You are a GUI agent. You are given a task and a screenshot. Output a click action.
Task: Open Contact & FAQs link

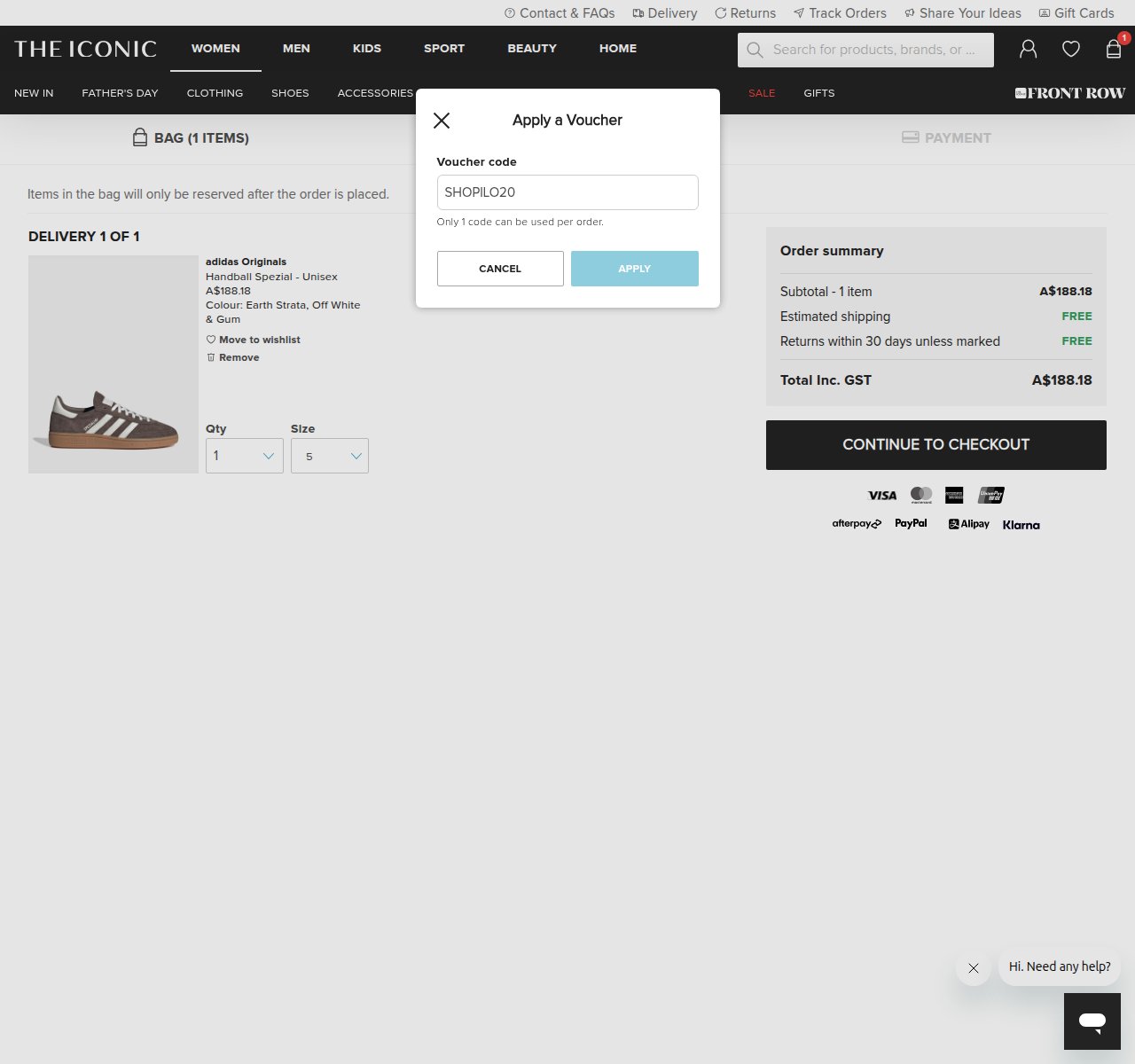(560, 13)
